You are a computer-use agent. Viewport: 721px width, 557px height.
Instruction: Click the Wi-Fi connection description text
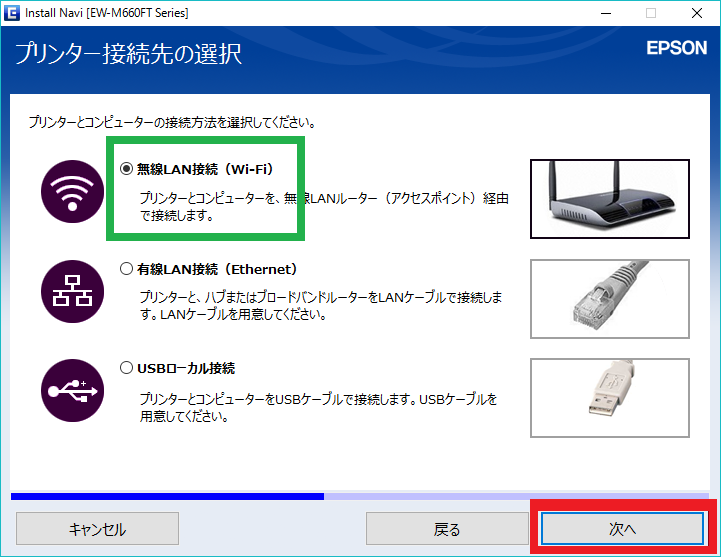(322, 207)
